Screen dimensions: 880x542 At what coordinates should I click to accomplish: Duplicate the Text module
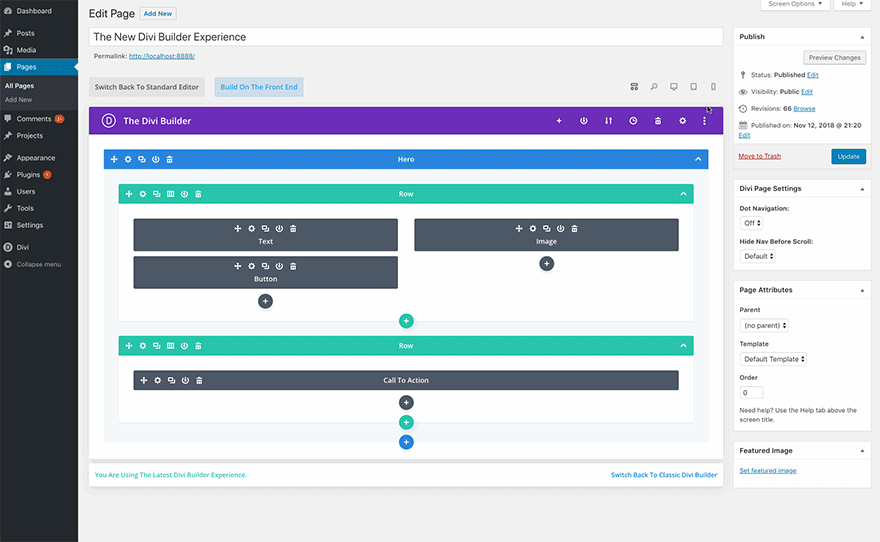pos(265,229)
